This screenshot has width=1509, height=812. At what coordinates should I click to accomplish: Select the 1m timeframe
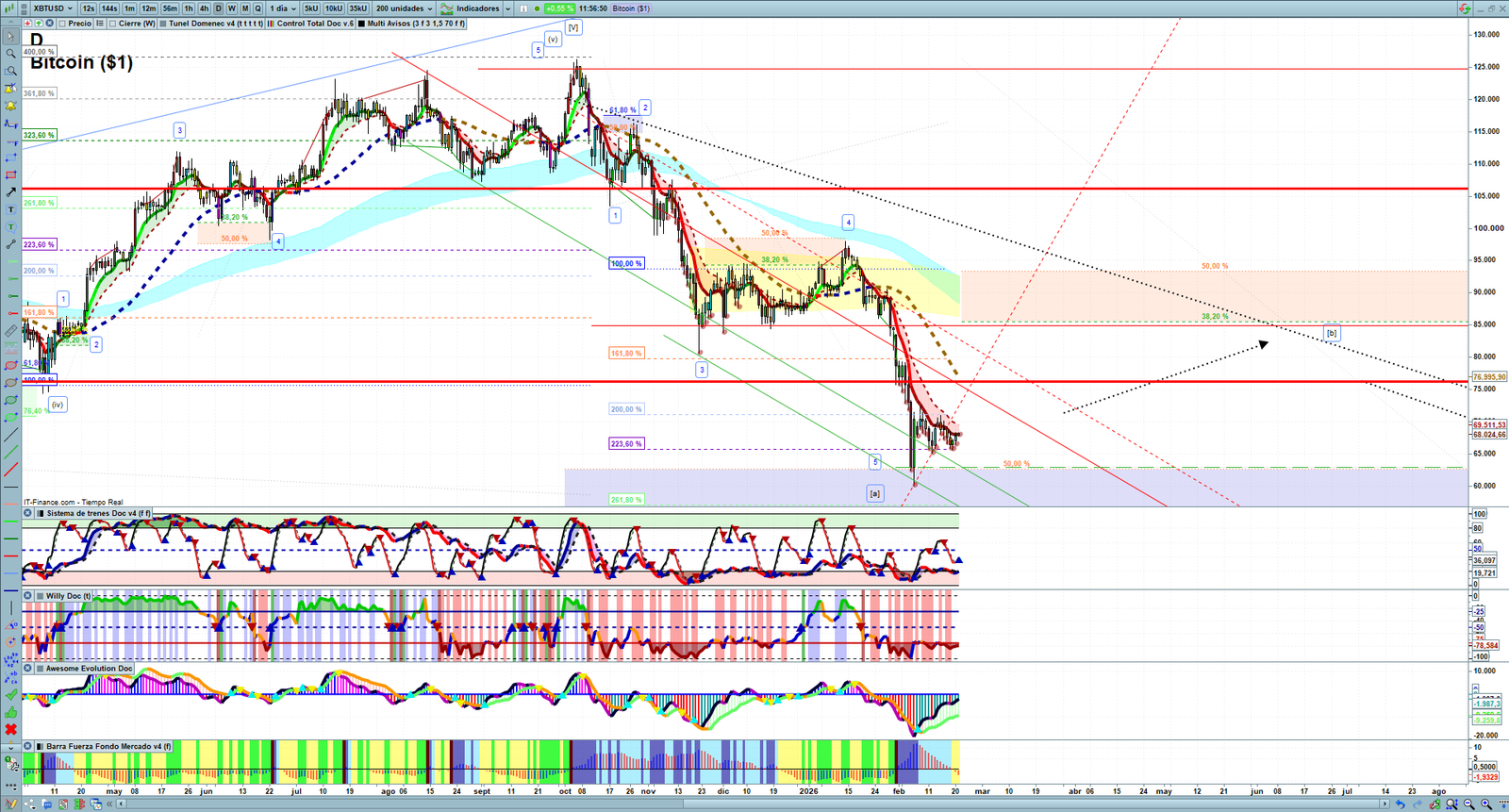129,8
